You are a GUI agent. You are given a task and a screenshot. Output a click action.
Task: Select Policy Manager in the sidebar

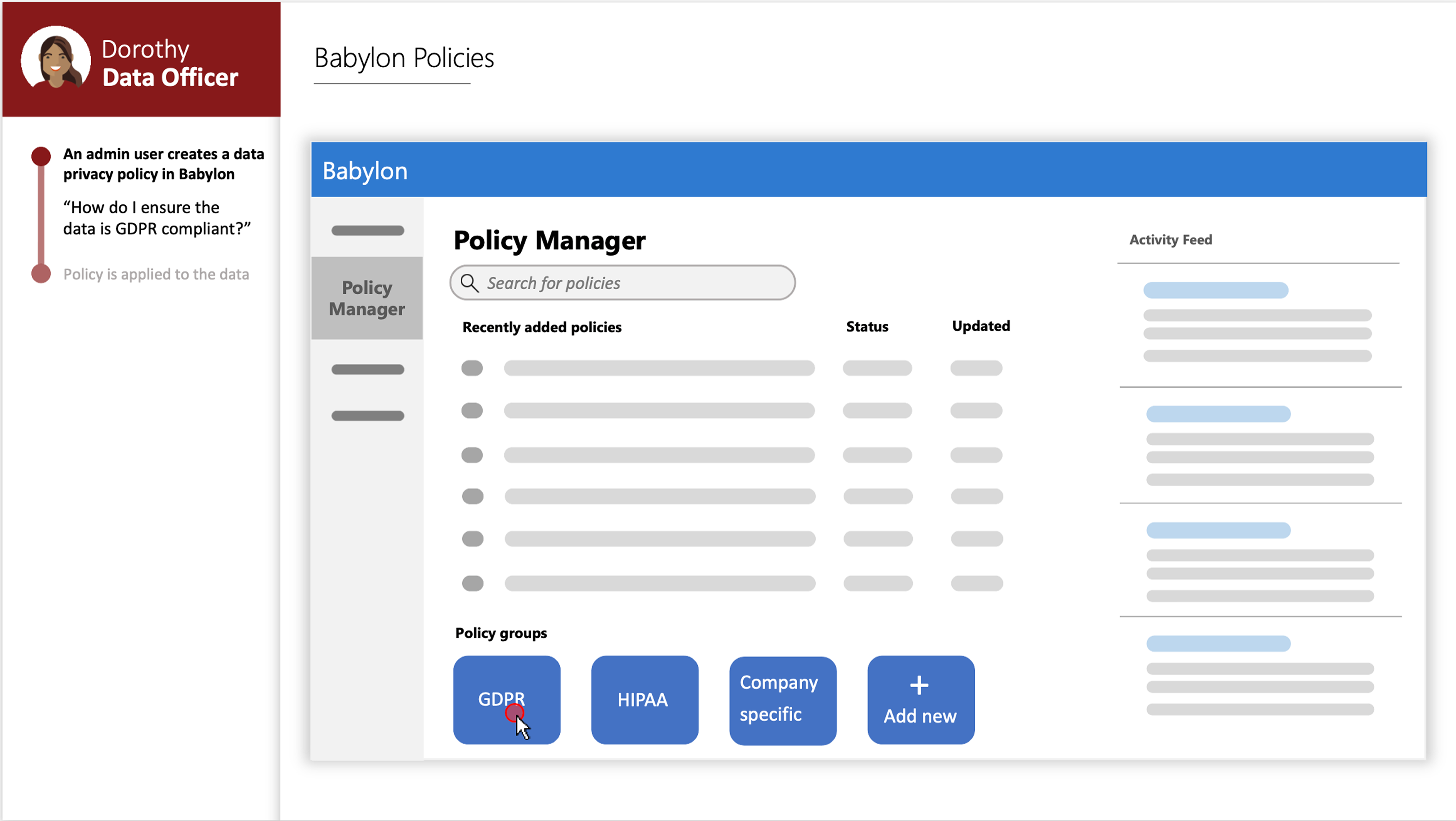point(367,298)
